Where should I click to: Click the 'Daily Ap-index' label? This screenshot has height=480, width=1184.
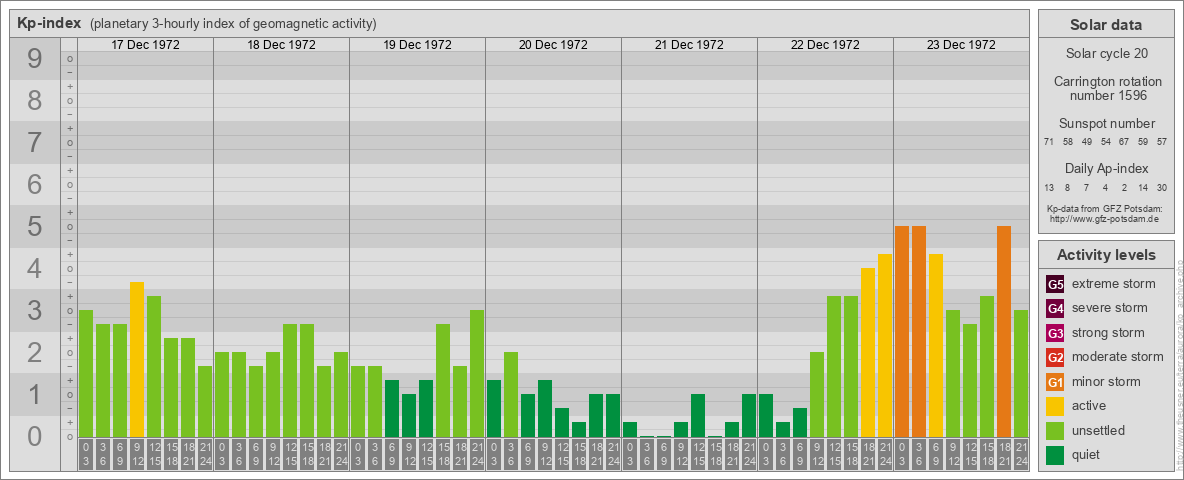[x=1106, y=168]
